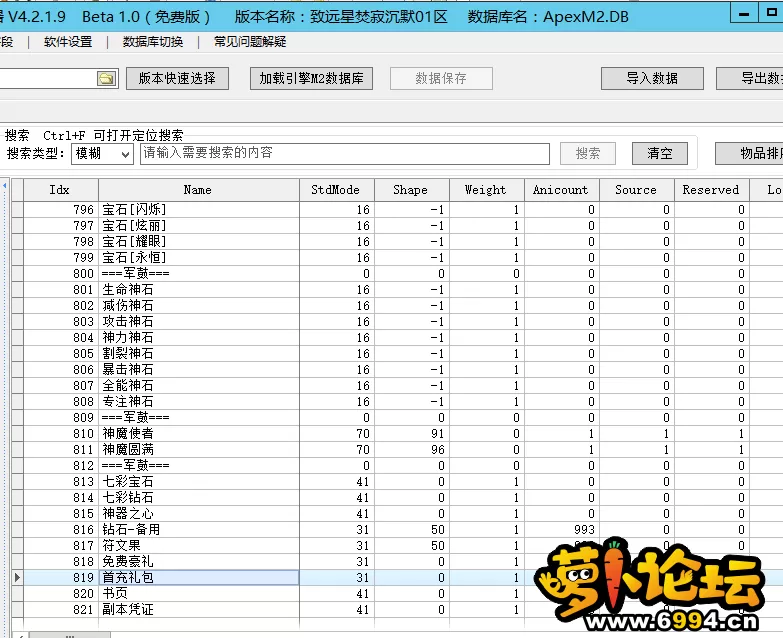This screenshot has width=783, height=638.
Task: Minimize the application window
Action: (744, 13)
